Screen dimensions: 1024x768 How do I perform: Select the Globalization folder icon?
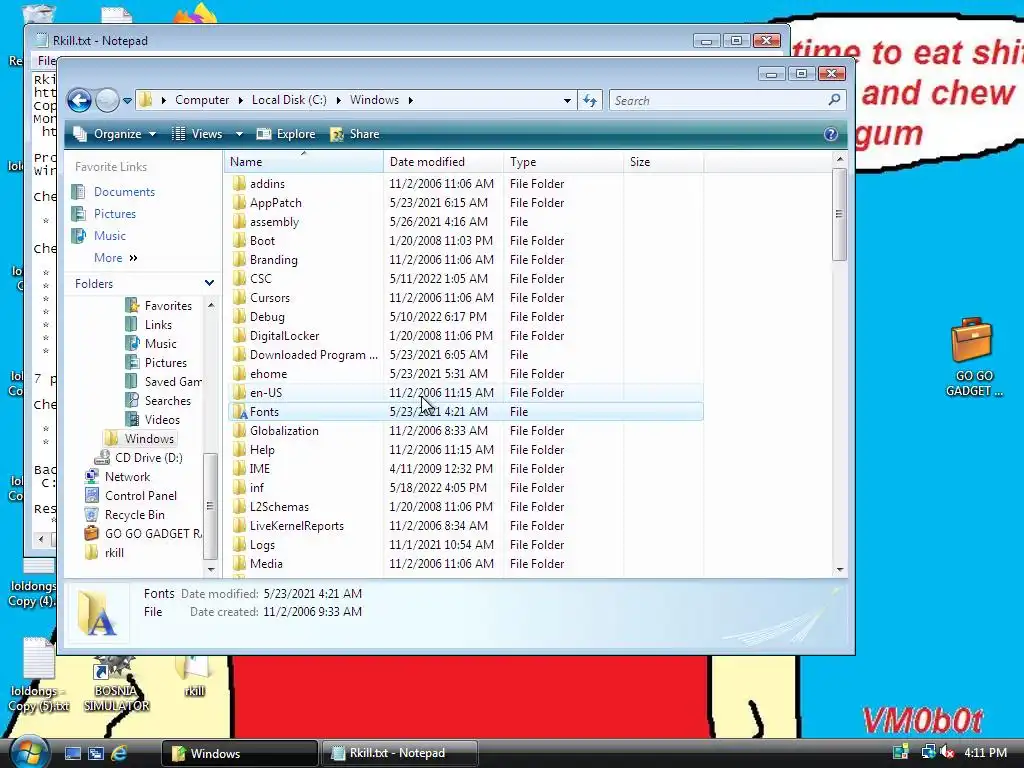[240, 430]
